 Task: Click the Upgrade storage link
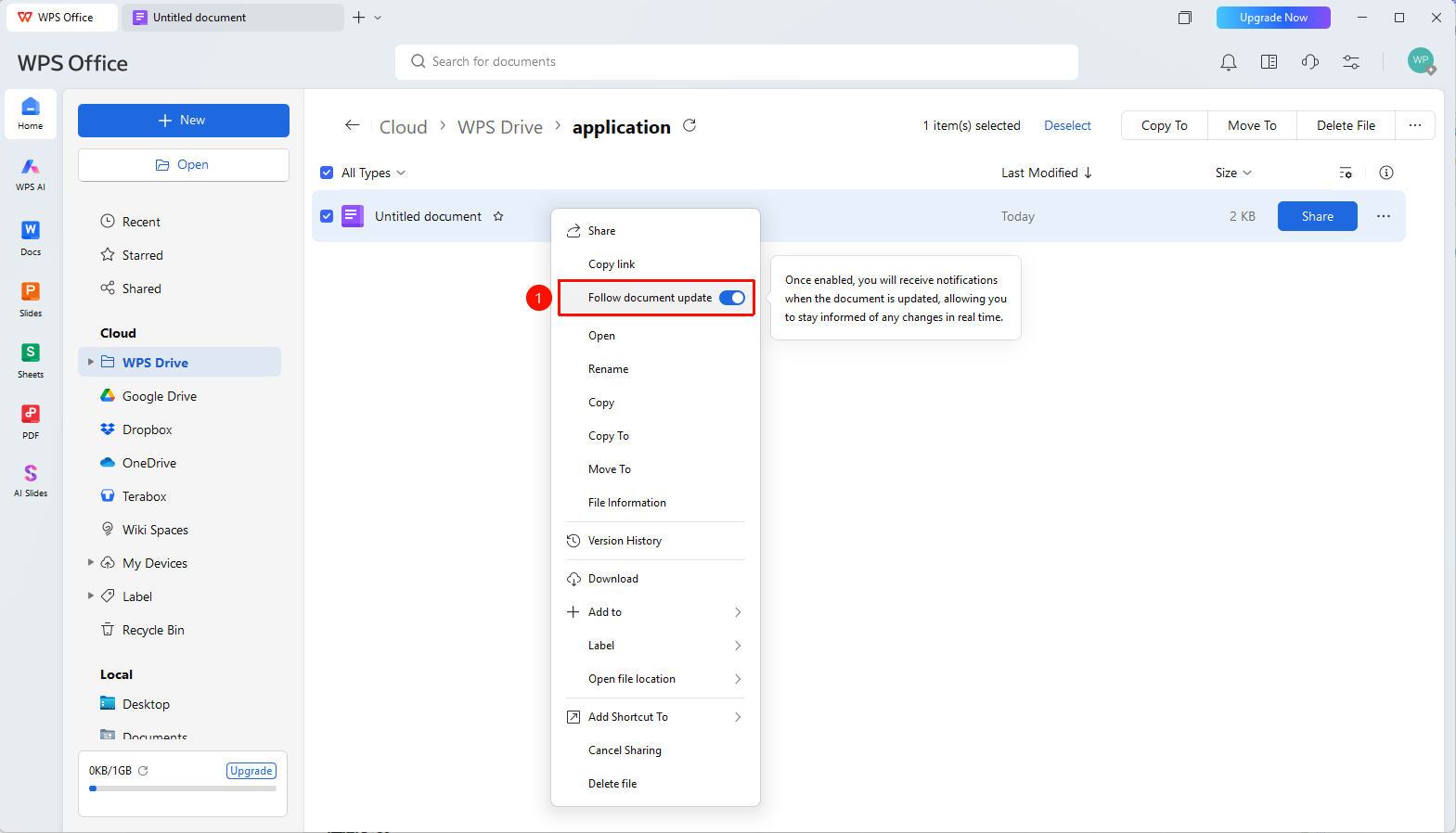(251, 771)
